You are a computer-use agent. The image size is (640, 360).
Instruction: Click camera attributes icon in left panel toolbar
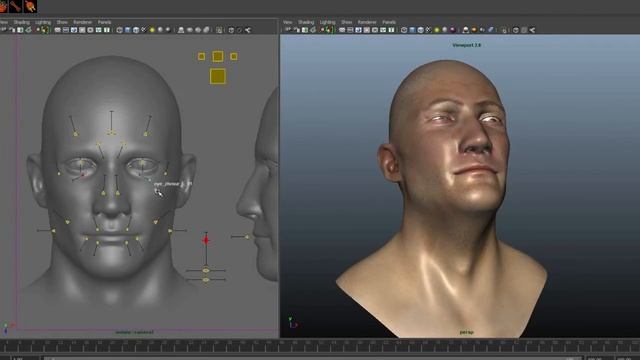pyautogui.click(x=12, y=30)
